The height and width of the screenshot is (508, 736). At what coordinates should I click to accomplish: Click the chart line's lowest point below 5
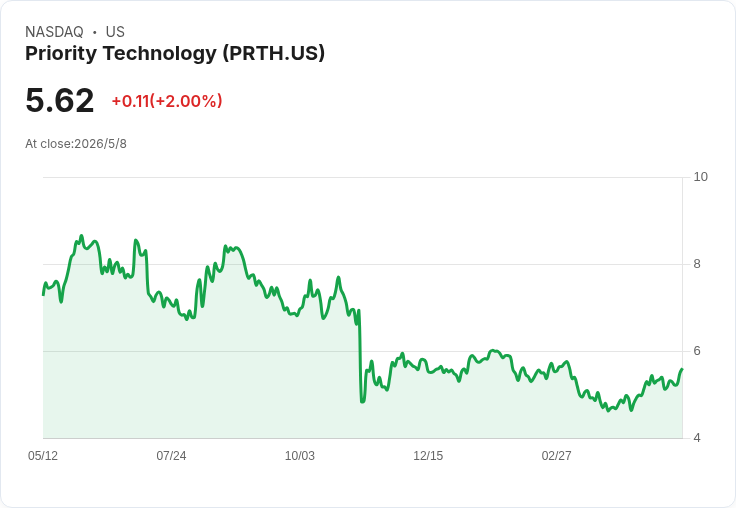(x=608, y=411)
